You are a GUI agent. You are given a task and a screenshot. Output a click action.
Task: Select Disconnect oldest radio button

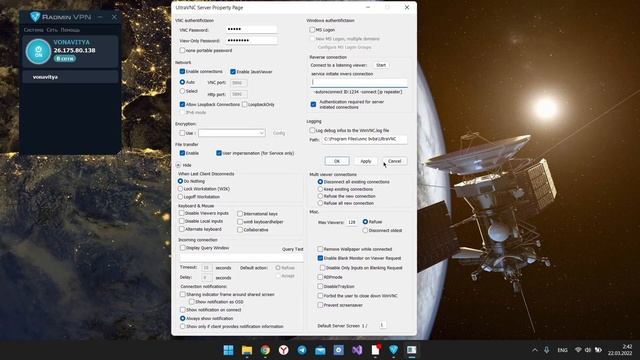click(365, 231)
